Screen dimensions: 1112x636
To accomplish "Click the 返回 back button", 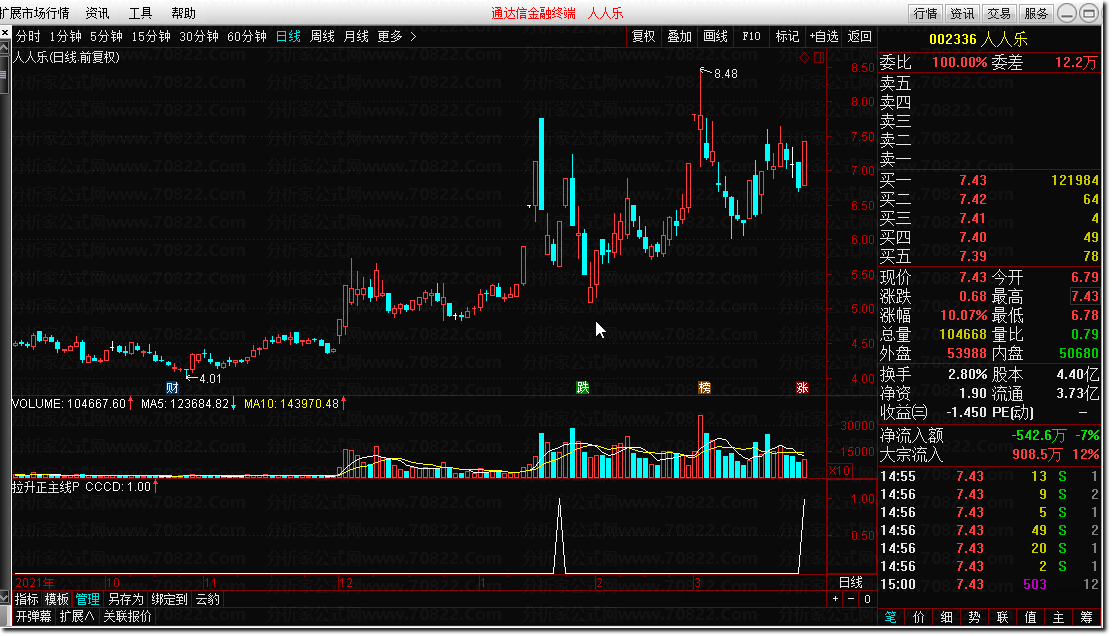I will (x=860, y=36).
